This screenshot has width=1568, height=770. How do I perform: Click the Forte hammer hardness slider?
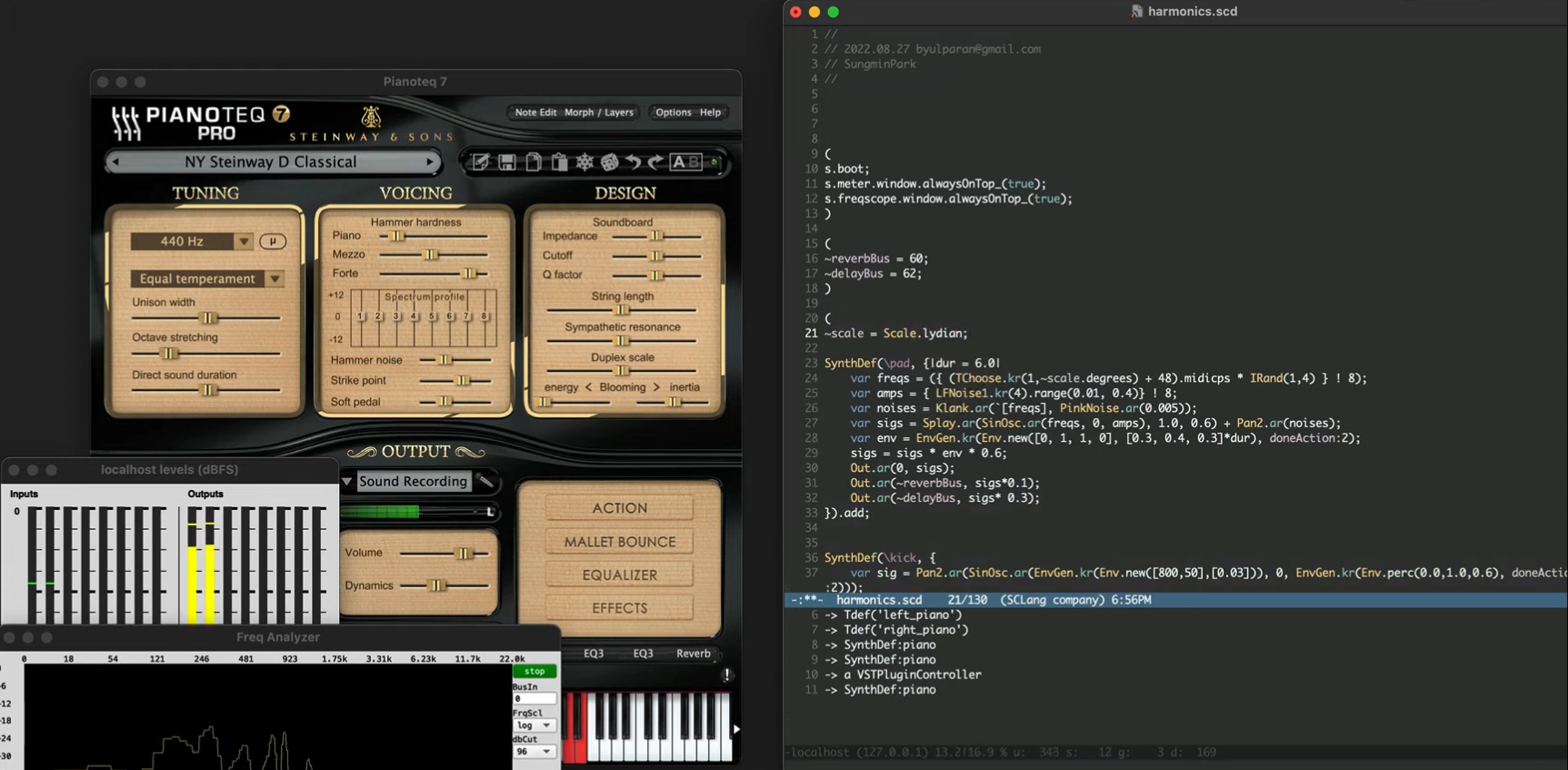469,274
